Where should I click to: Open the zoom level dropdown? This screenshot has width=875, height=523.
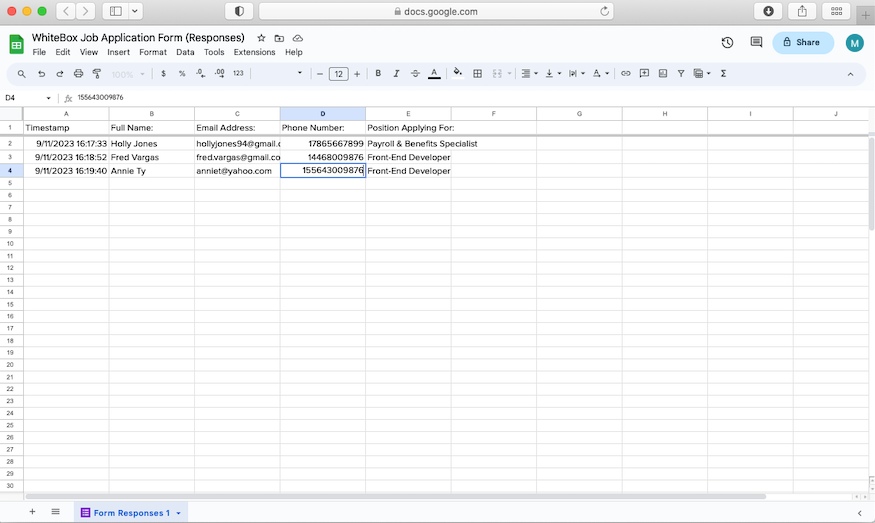pos(126,74)
